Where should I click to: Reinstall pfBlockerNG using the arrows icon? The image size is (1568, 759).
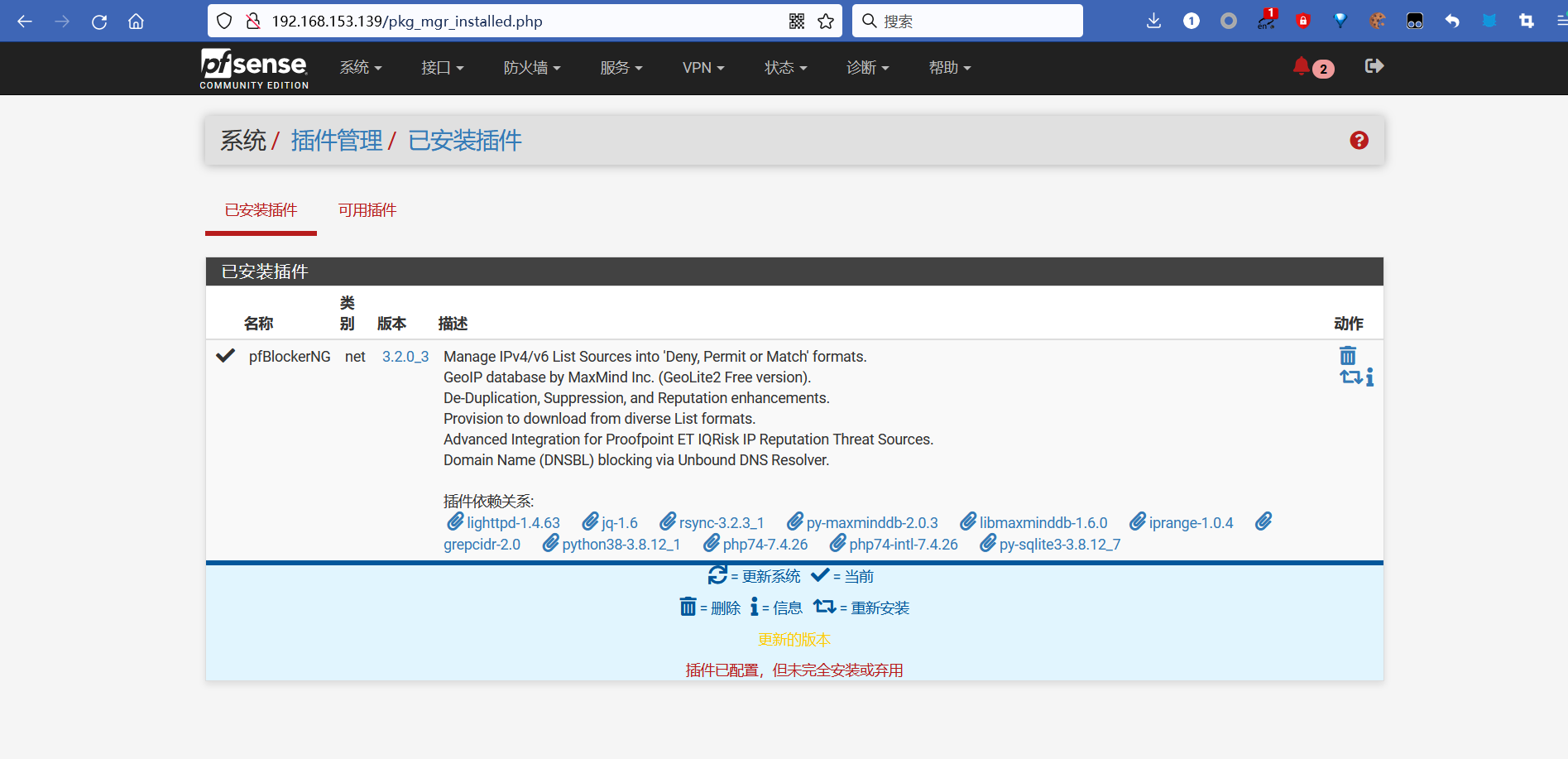click(x=1350, y=377)
